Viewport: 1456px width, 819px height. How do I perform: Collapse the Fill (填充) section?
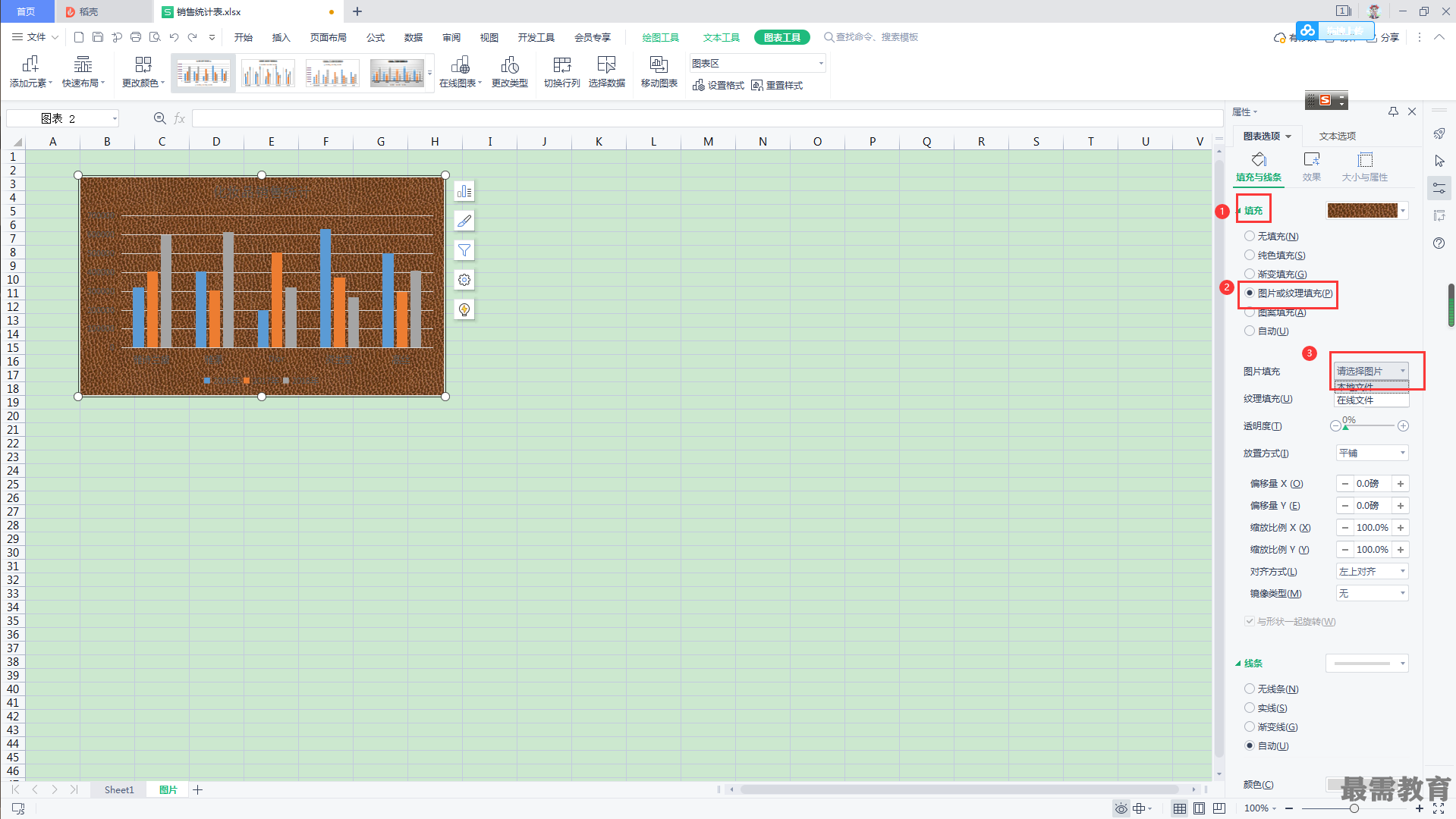point(1250,211)
